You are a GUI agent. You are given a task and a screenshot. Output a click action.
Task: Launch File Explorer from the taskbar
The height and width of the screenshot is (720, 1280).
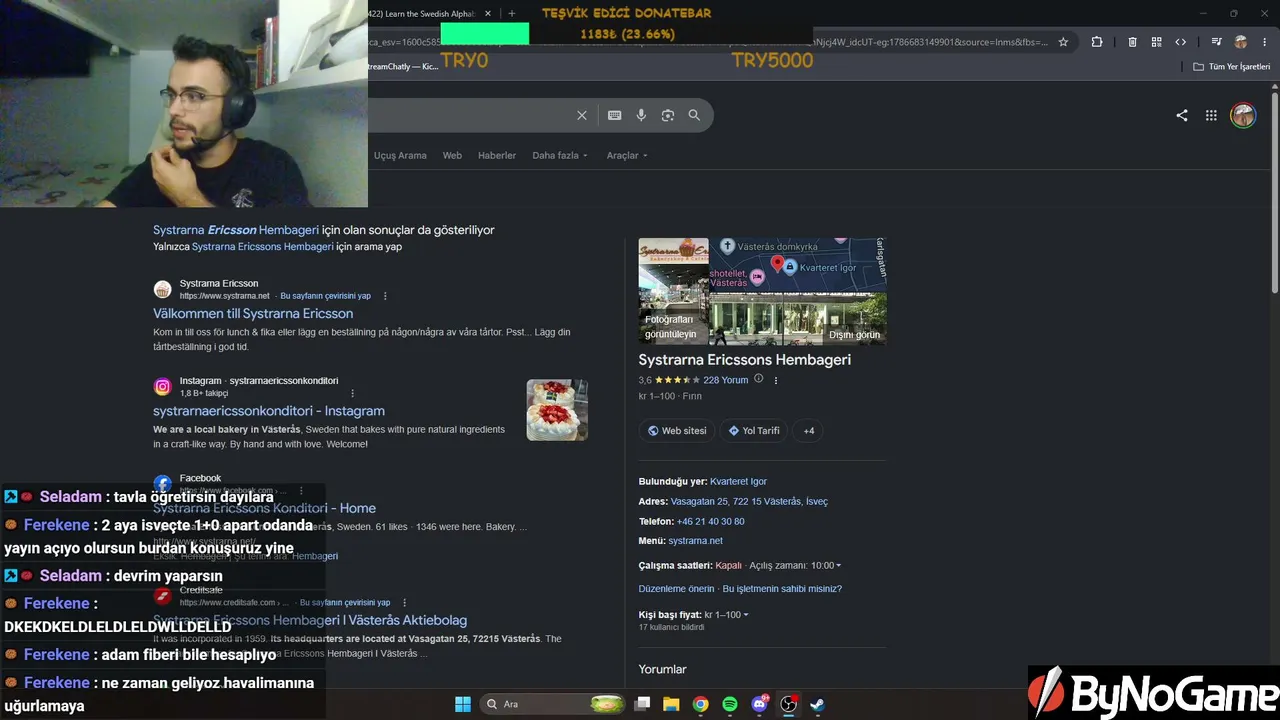click(672, 704)
